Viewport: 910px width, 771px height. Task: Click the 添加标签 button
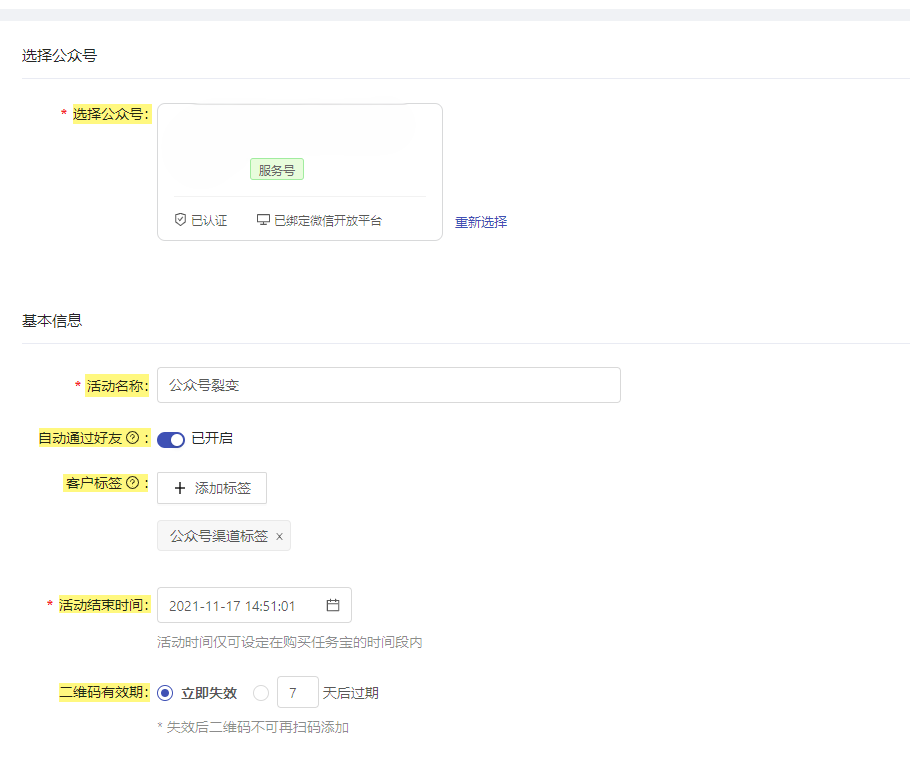pos(212,488)
